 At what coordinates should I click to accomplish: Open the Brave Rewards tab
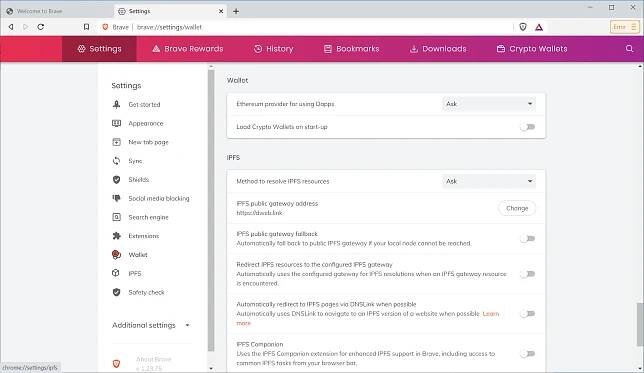188,49
